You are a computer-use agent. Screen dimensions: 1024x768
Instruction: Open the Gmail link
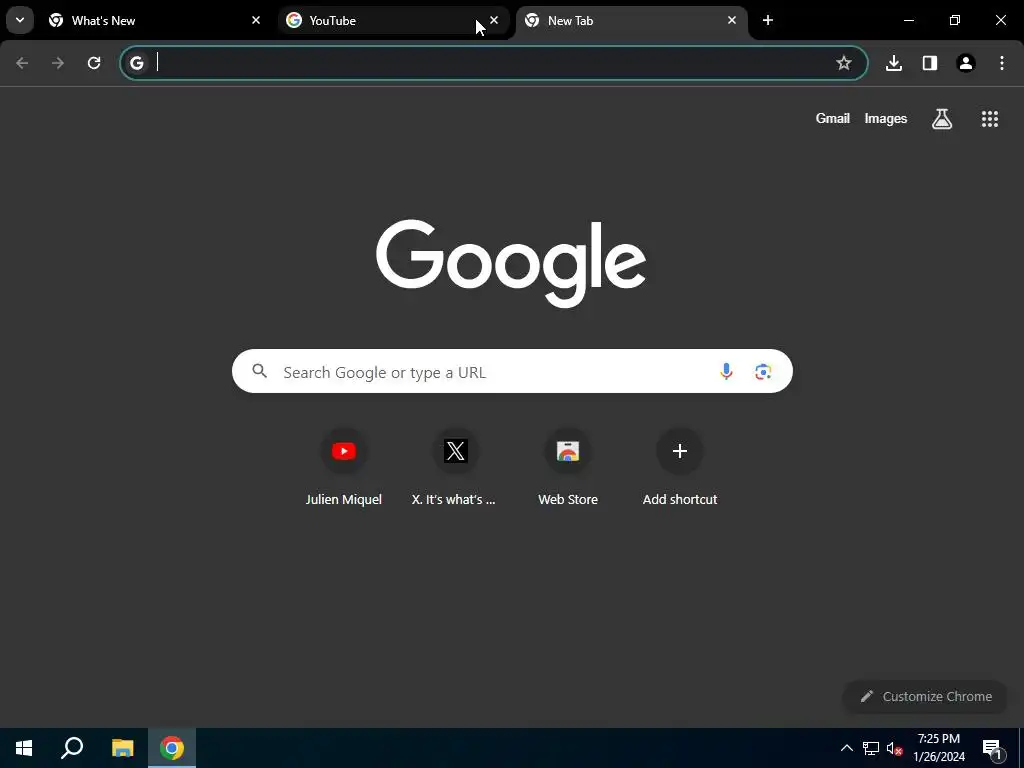[833, 118]
